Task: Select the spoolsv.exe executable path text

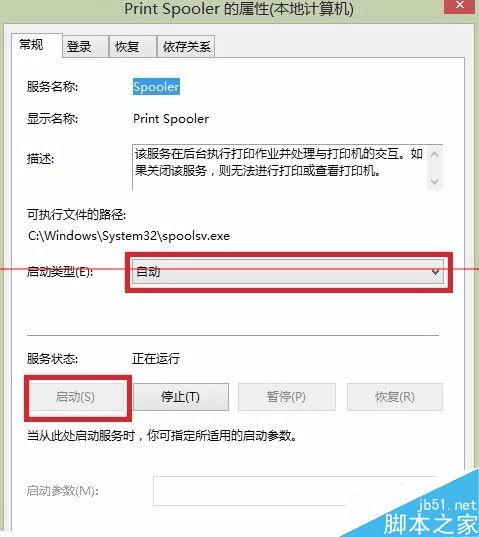Action: click(129, 236)
